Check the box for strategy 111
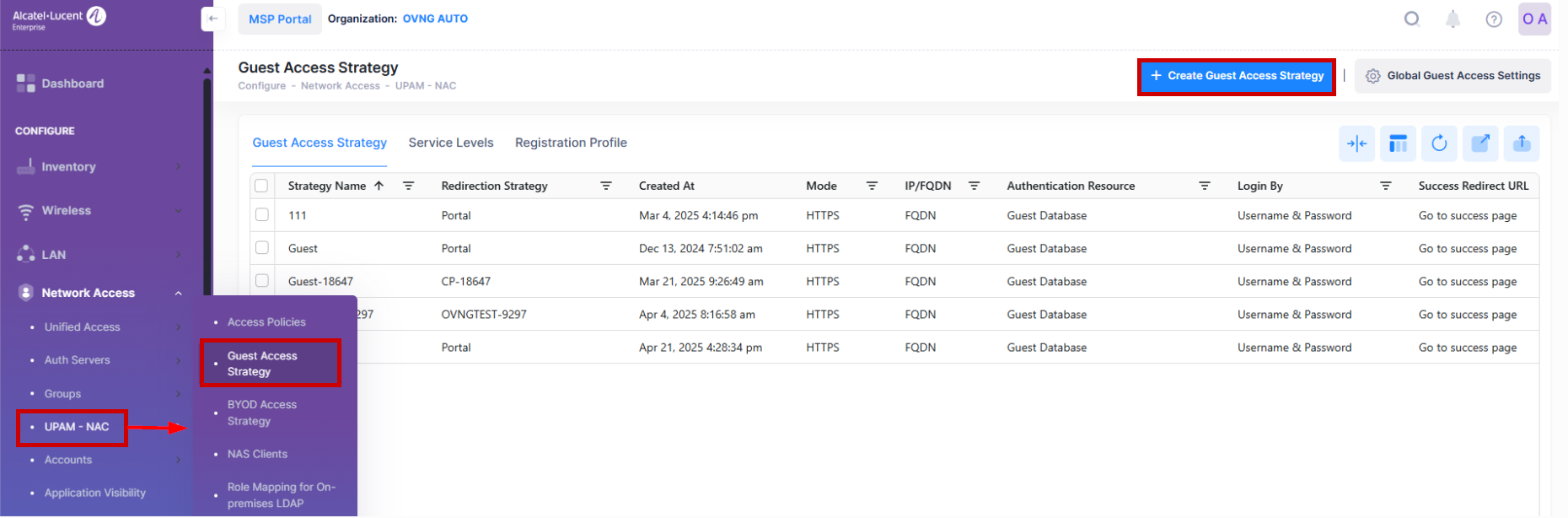 [x=262, y=215]
